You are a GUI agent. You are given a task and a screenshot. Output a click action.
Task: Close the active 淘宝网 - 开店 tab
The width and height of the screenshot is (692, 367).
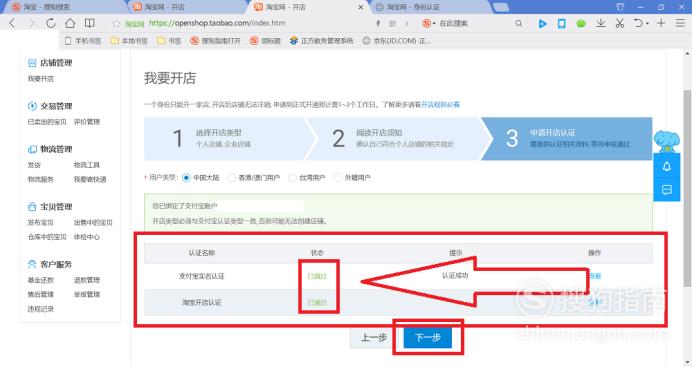[361, 7]
